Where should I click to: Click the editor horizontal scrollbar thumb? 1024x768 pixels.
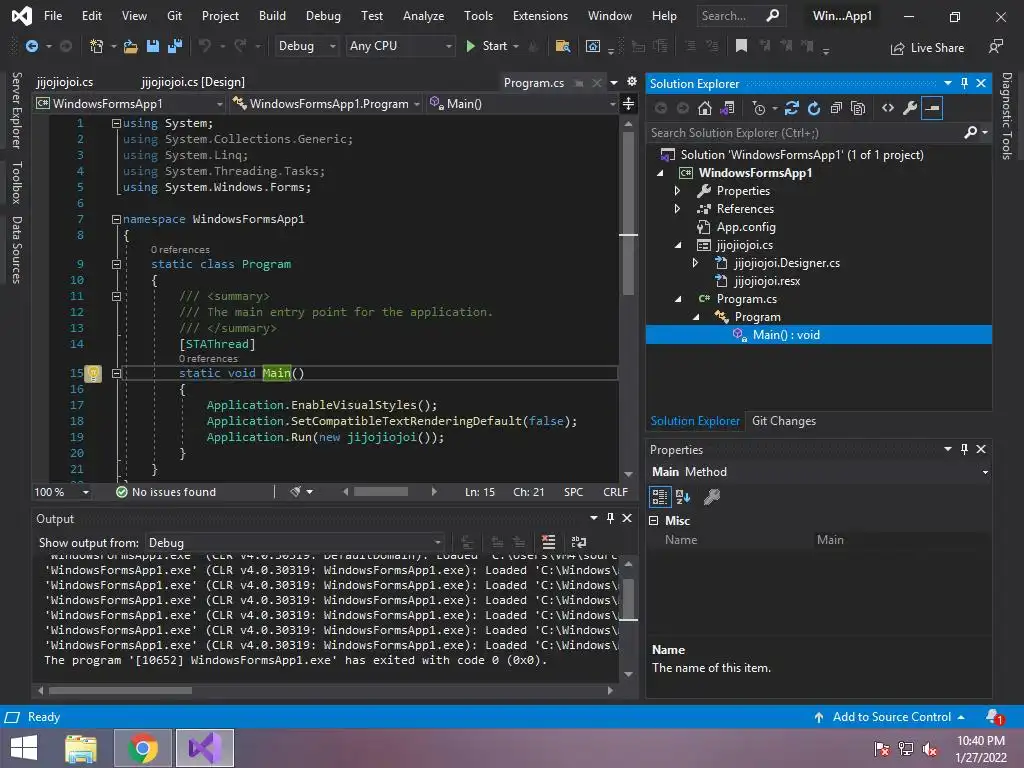(x=381, y=492)
